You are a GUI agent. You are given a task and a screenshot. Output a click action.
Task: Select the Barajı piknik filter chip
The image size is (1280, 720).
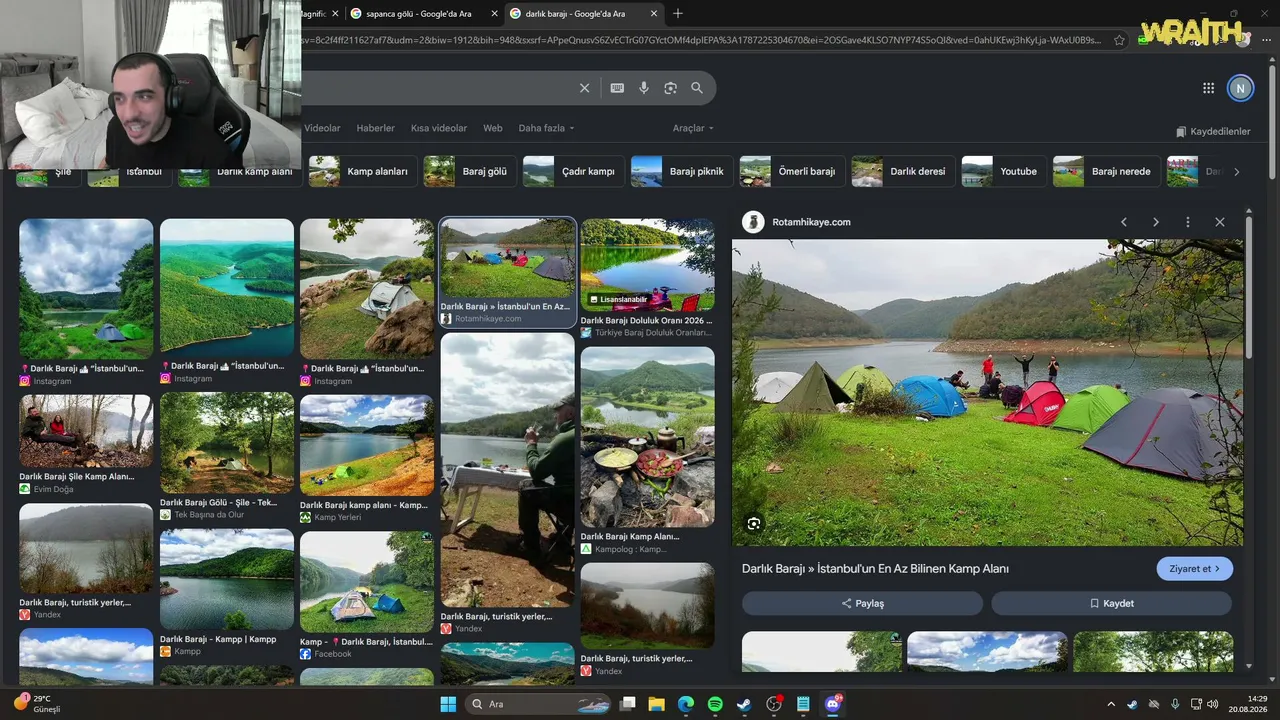click(682, 171)
